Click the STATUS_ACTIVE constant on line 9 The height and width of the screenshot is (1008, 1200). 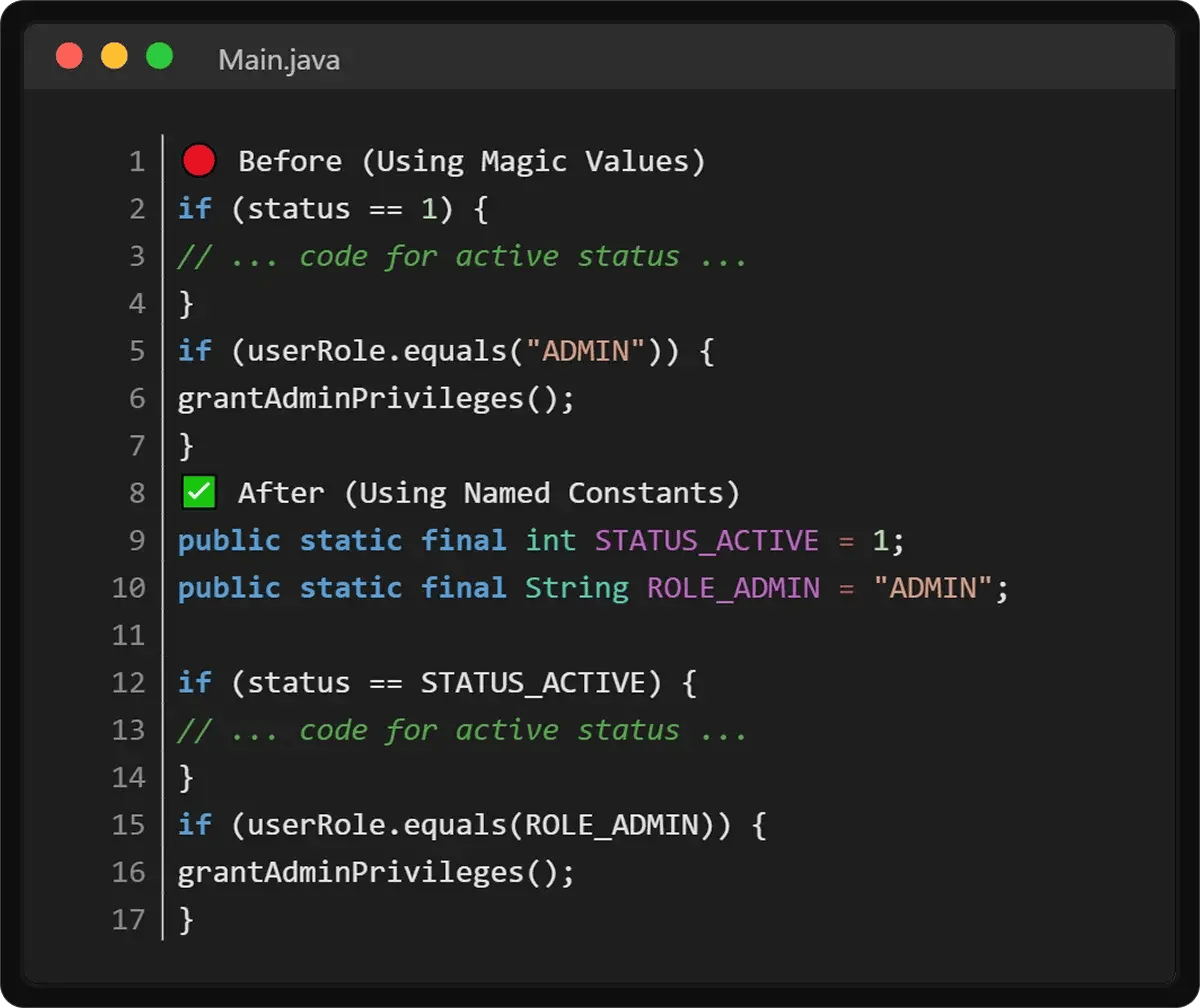coord(707,541)
